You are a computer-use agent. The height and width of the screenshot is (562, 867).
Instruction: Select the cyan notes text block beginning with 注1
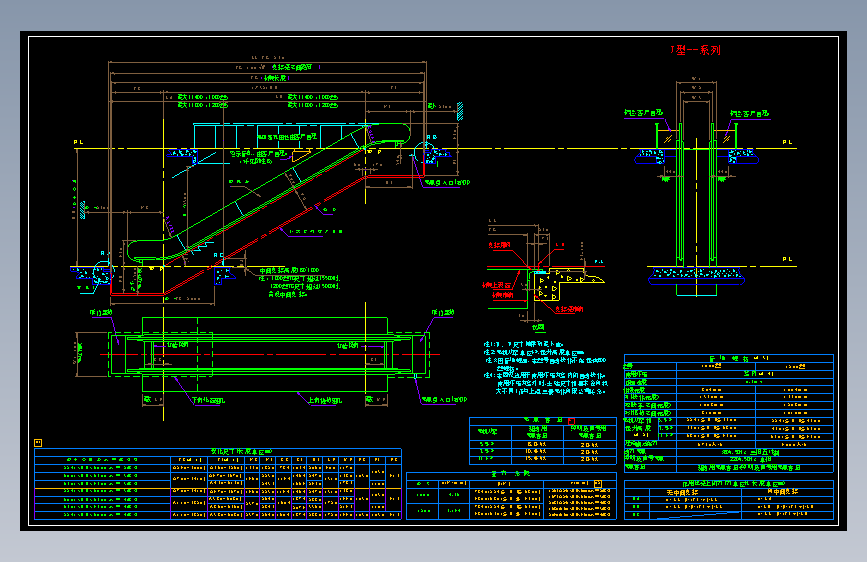point(545,367)
